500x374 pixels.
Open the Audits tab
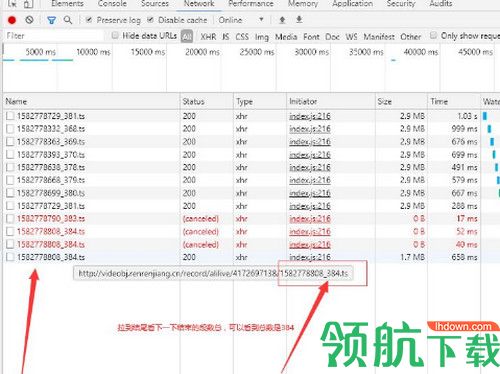(441, 4)
